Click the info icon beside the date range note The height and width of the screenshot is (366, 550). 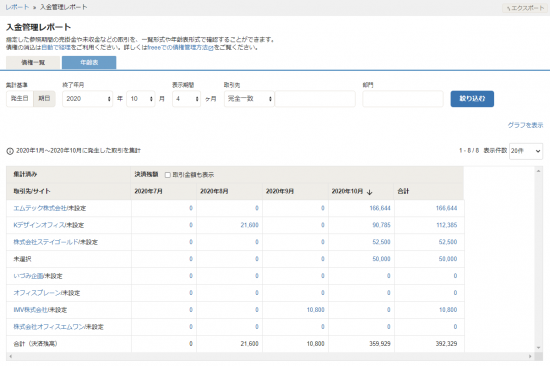pyautogui.click(x=10, y=151)
